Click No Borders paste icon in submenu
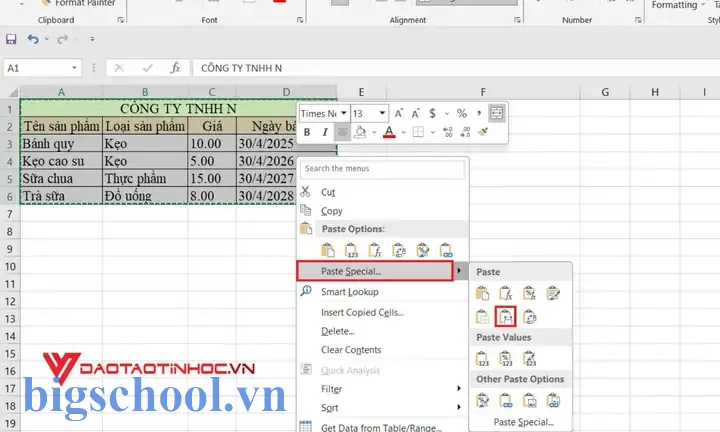This screenshot has height=432, width=720. pyautogui.click(x=482, y=317)
